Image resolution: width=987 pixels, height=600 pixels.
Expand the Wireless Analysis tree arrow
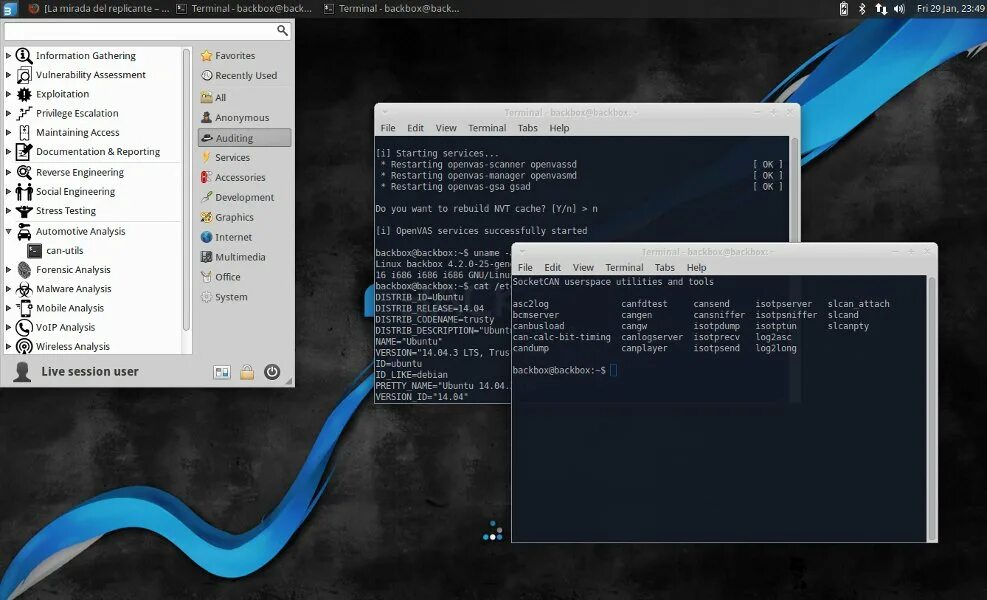8,346
